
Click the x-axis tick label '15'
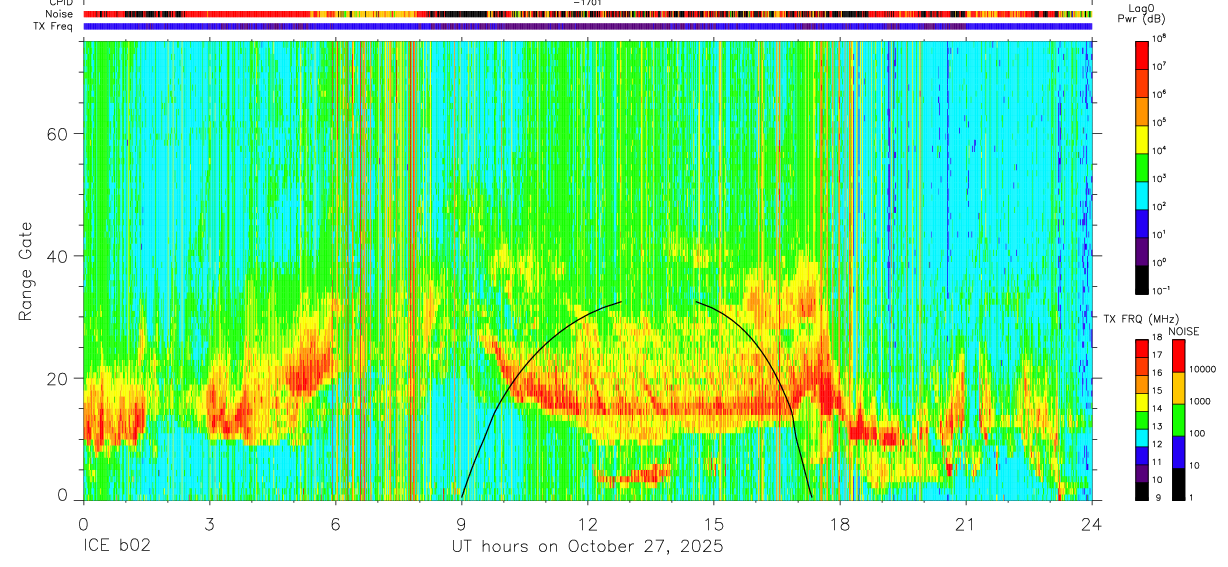click(714, 524)
